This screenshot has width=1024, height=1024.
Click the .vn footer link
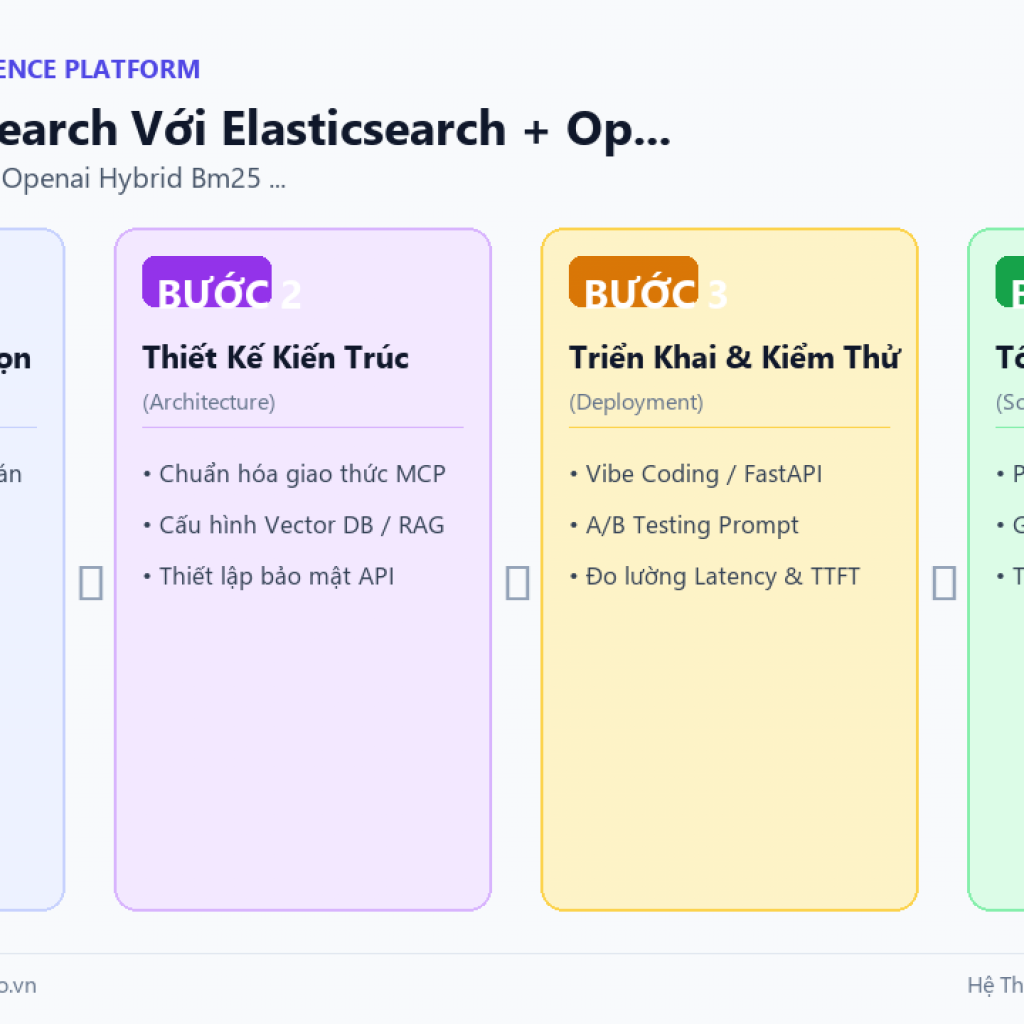coord(18,985)
